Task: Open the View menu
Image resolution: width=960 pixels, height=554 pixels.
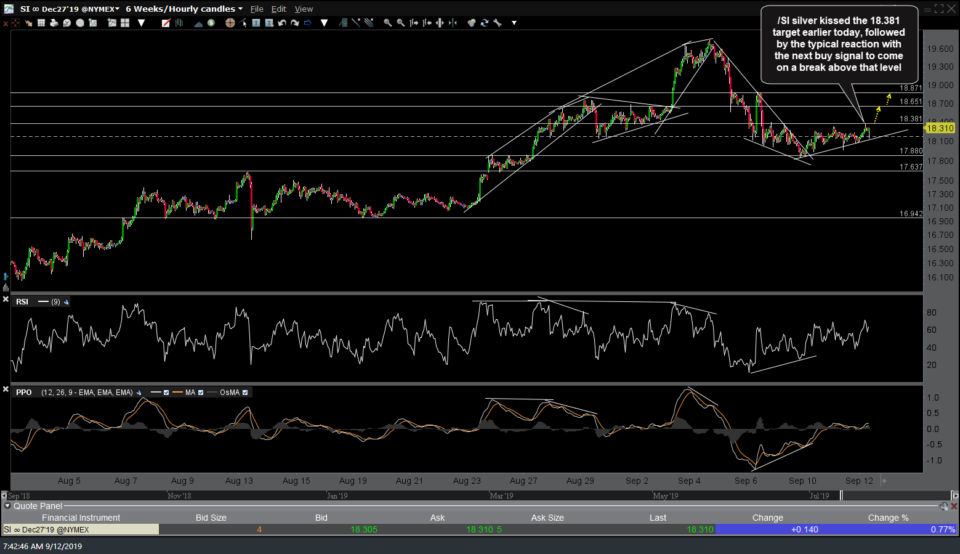Action: tap(303, 9)
